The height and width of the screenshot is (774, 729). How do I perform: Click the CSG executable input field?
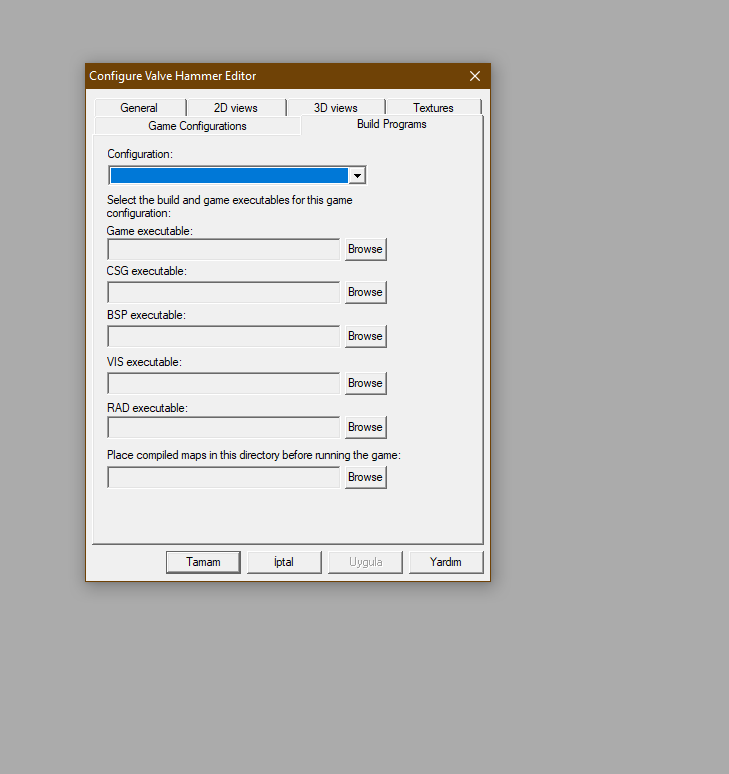coord(224,292)
